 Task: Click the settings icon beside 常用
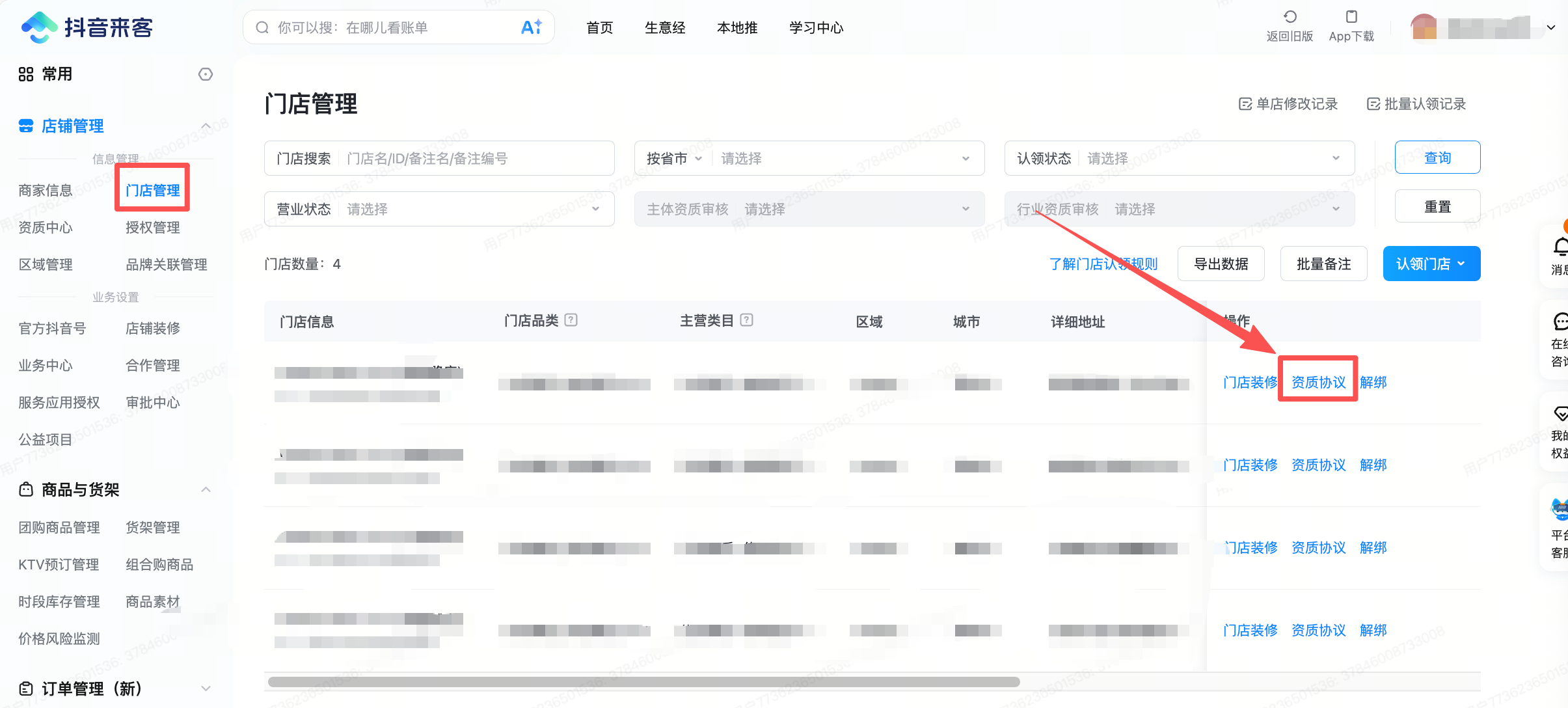pos(205,74)
